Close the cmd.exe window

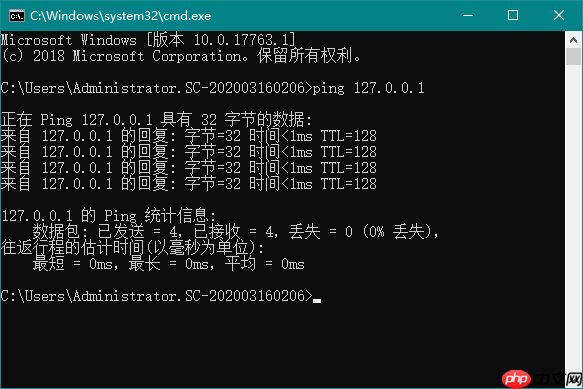tap(559, 15)
